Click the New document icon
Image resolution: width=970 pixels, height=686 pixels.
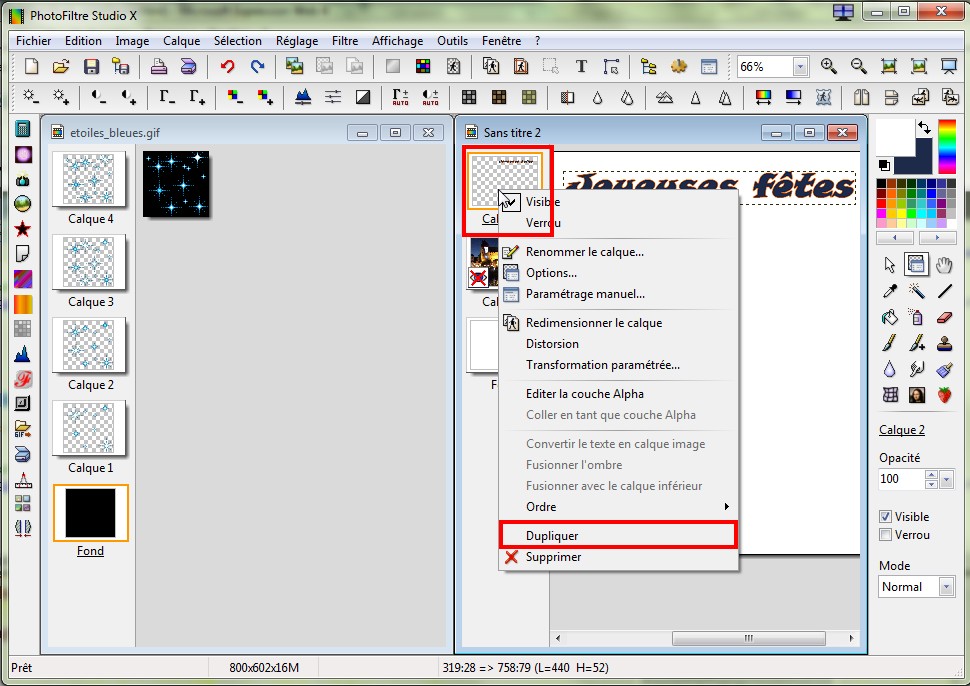(31, 66)
